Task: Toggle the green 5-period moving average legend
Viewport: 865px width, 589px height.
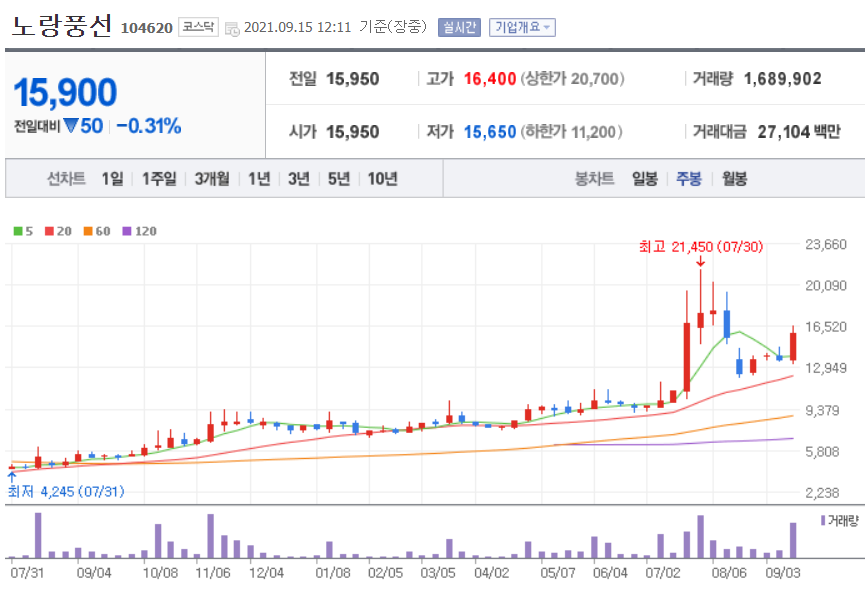Action: tap(20, 232)
